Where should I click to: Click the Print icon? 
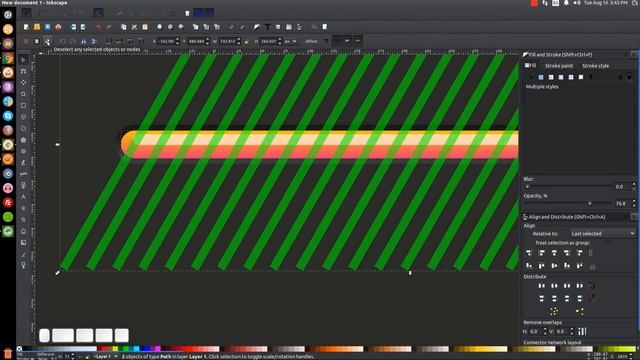click(58, 27)
